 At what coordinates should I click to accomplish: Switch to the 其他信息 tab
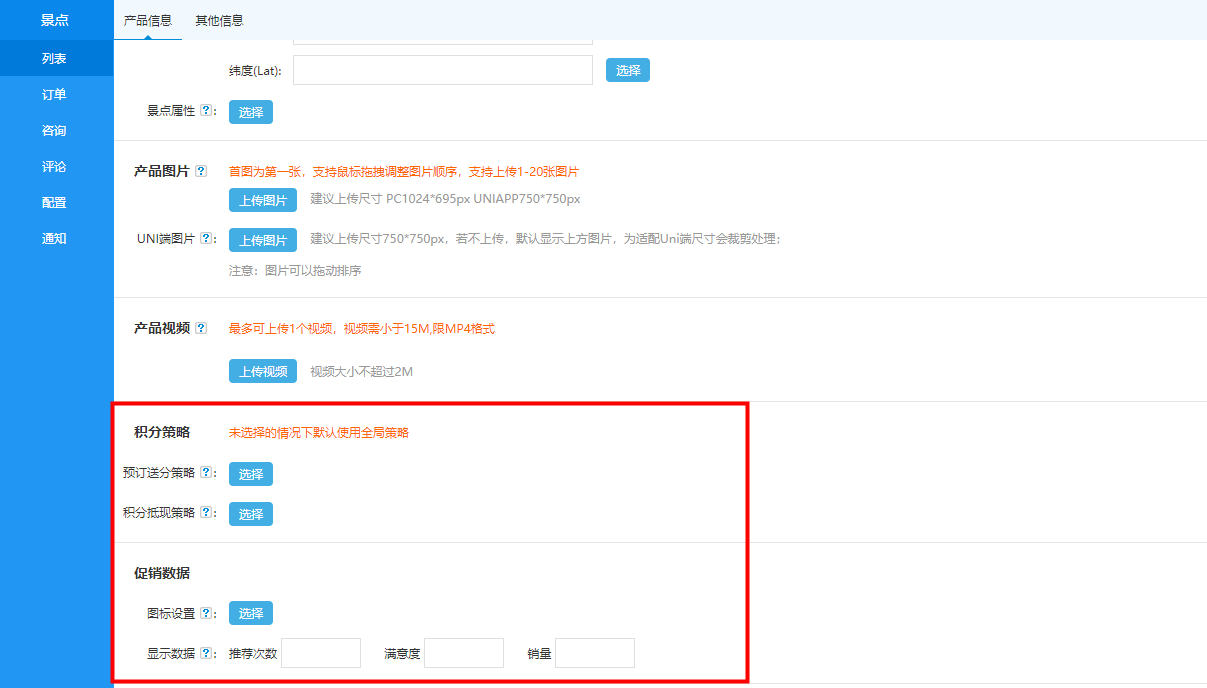[x=219, y=20]
